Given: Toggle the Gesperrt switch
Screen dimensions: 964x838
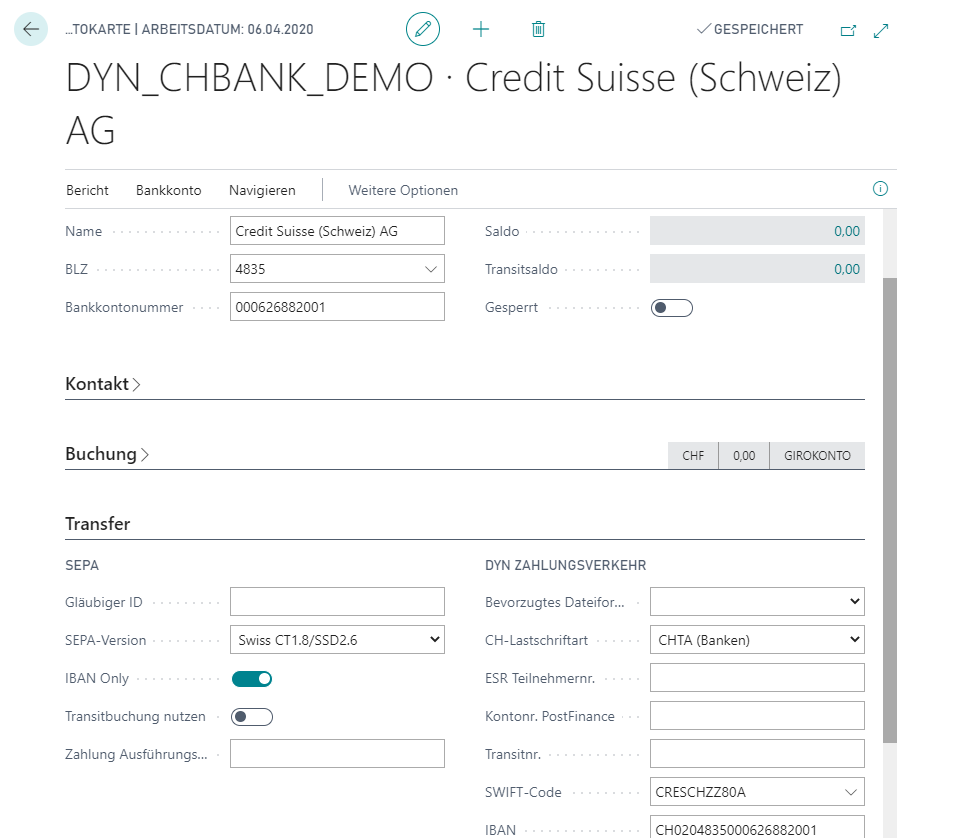Looking at the screenshot, I should 671,308.
